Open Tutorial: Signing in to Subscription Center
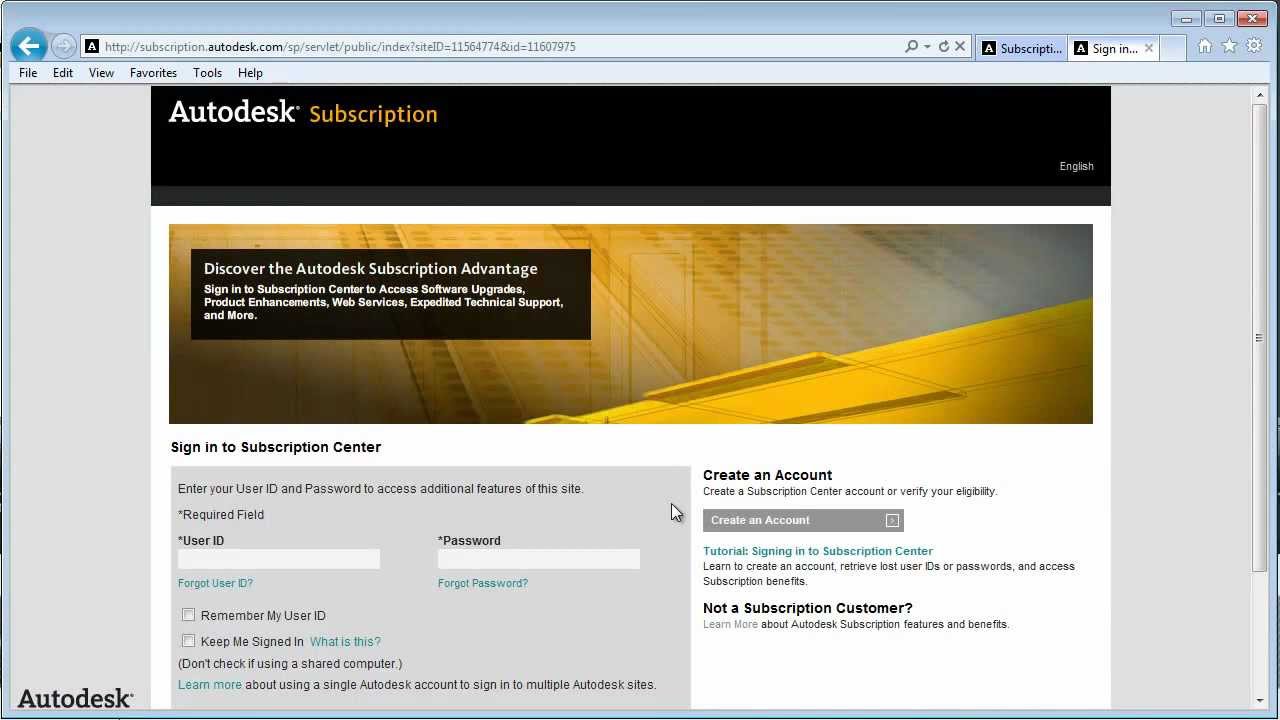The height and width of the screenshot is (720, 1280). pos(818,551)
